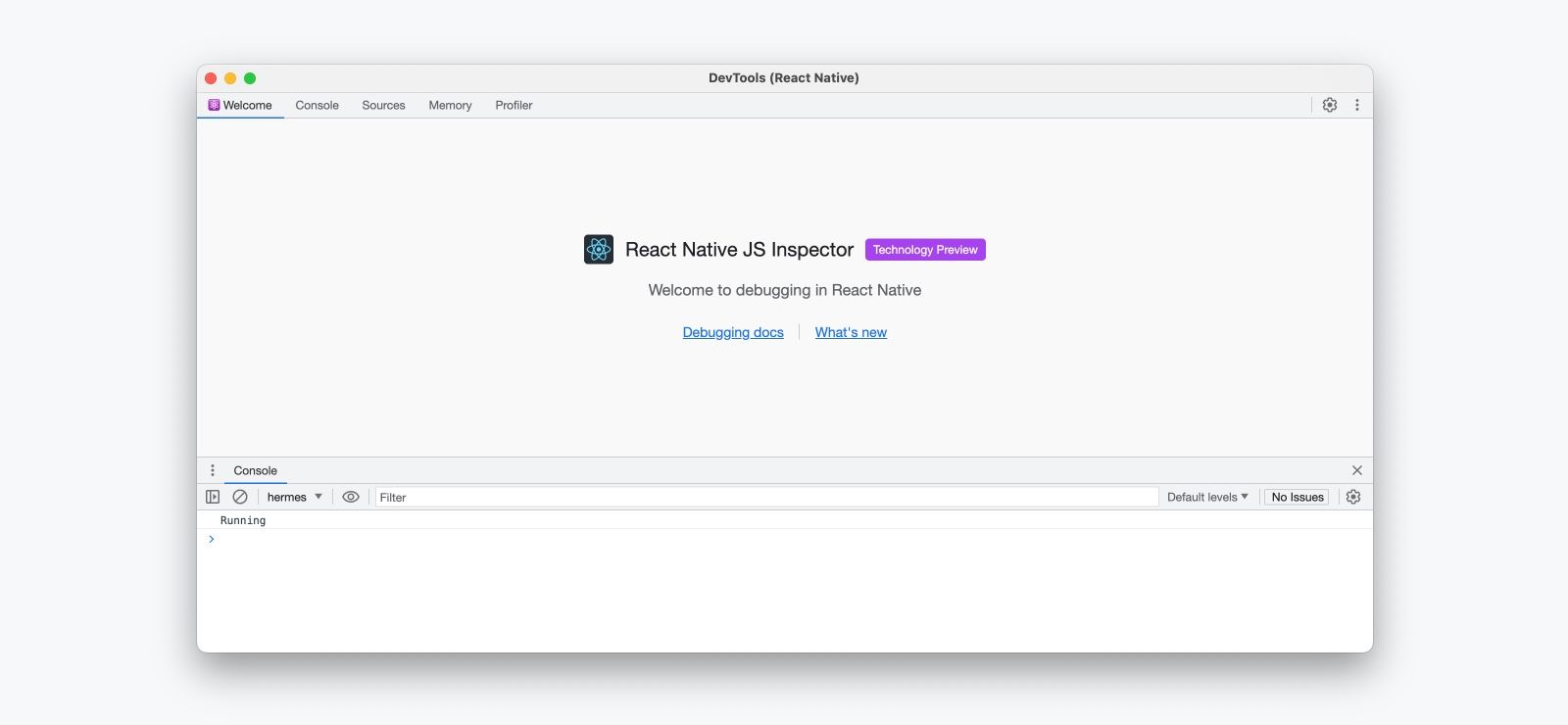Close the console drawer
Image resolution: width=1568 pixels, height=725 pixels.
tap(1356, 470)
